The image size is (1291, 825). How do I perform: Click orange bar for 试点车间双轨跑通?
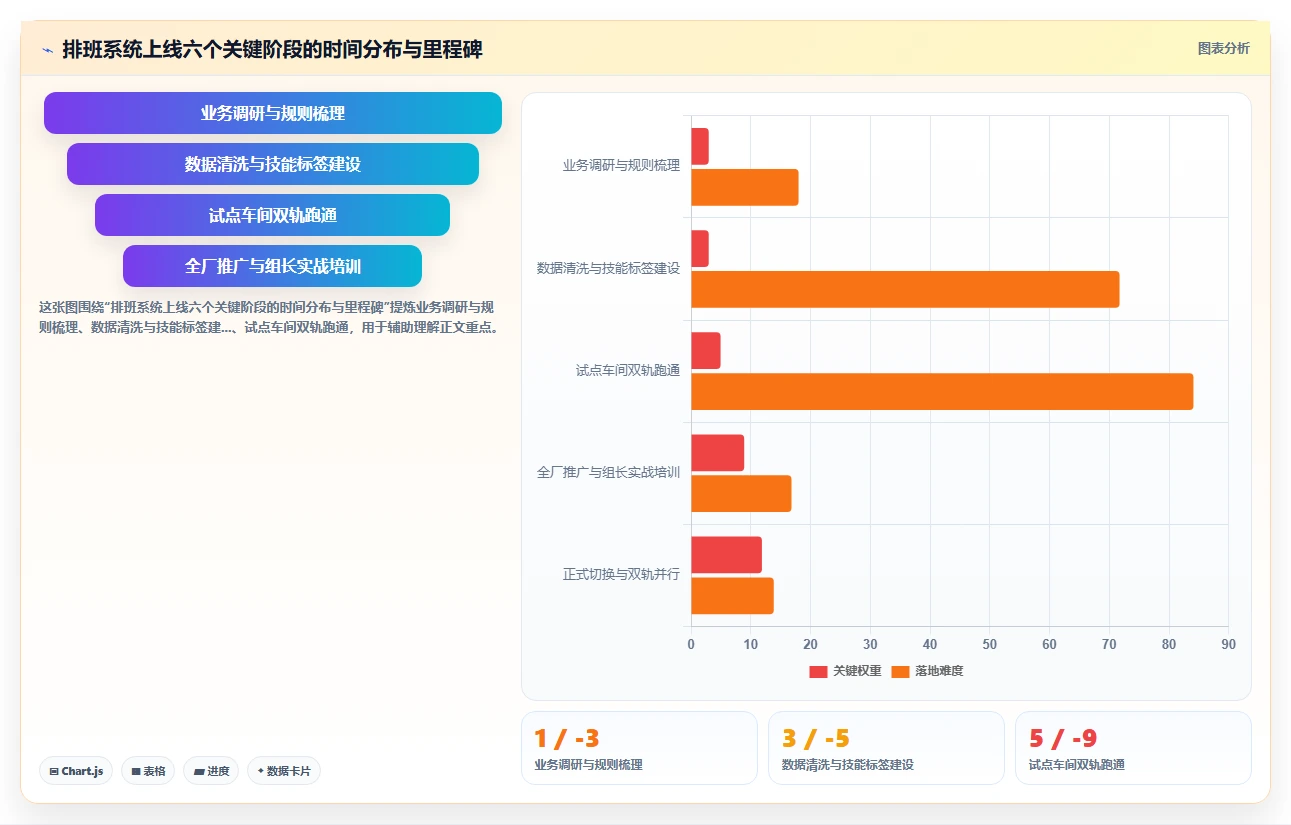pos(942,391)
